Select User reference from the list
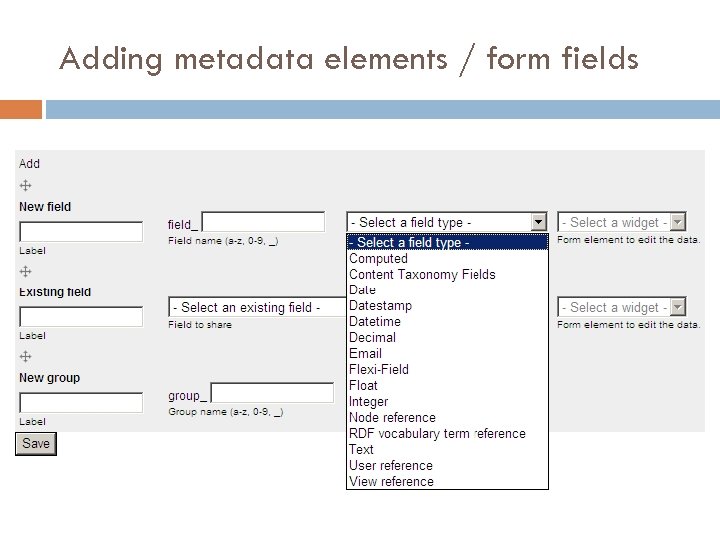This screenshot has height=540, width=720. [391, 465]
